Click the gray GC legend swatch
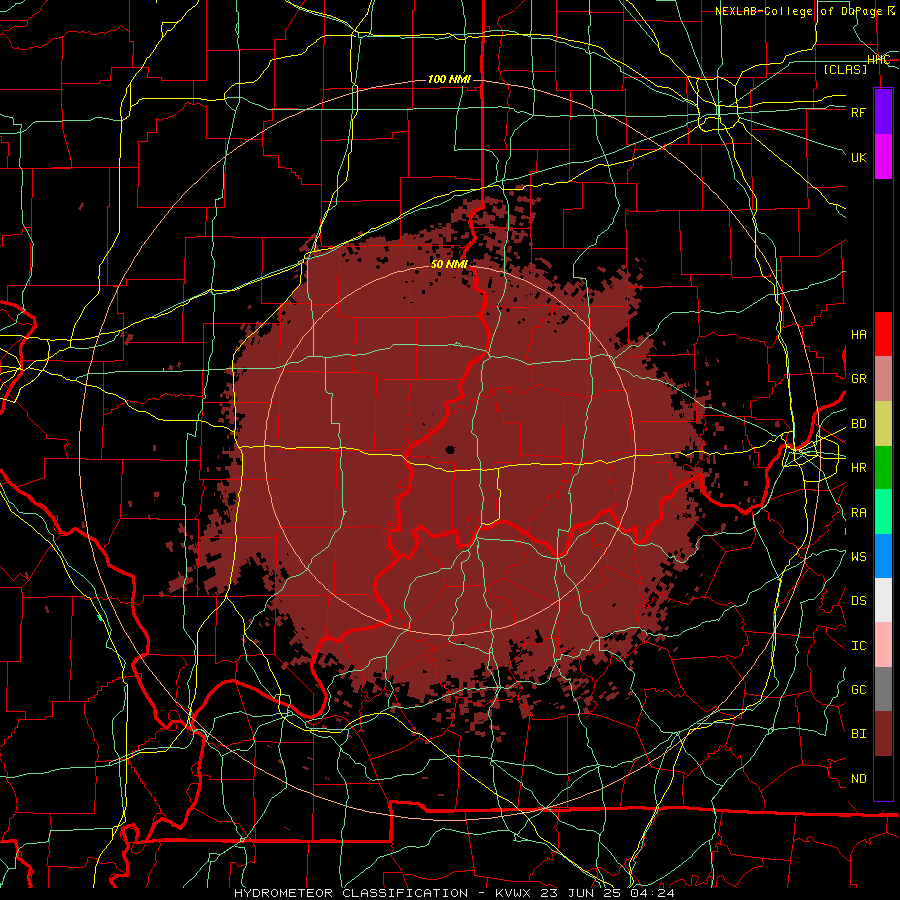The image size is (900, 900). (883, 689)
